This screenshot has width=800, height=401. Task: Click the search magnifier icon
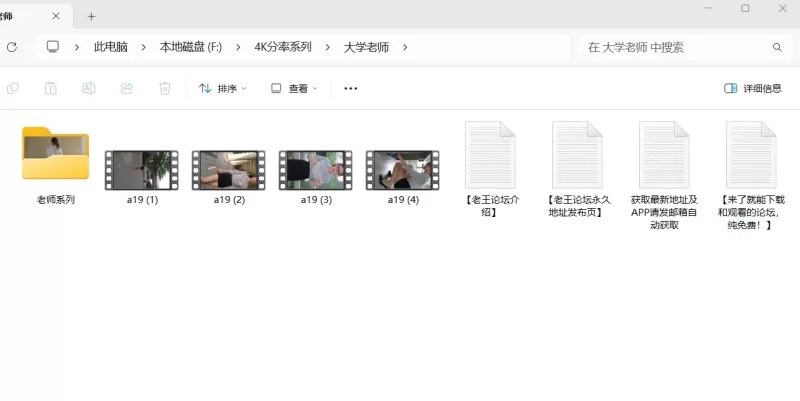(777, 47)
